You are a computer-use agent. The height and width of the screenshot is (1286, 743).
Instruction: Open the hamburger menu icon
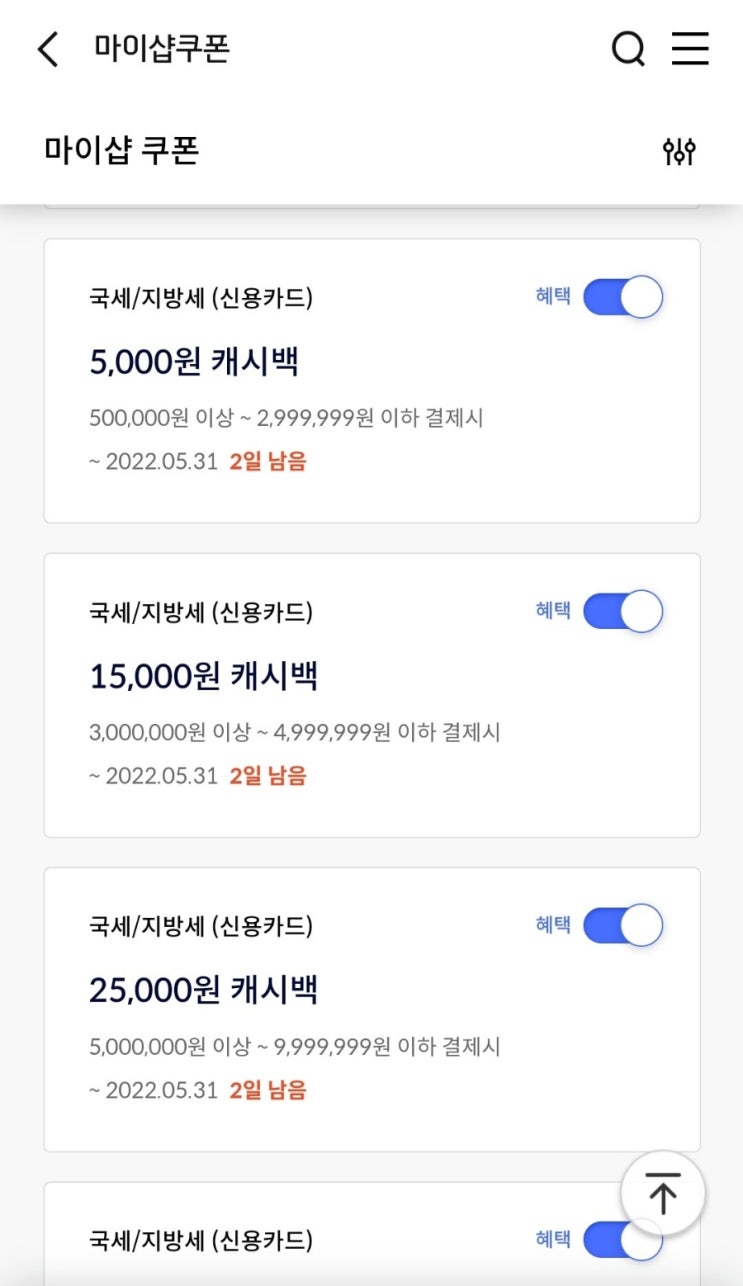tap(690, 48)
